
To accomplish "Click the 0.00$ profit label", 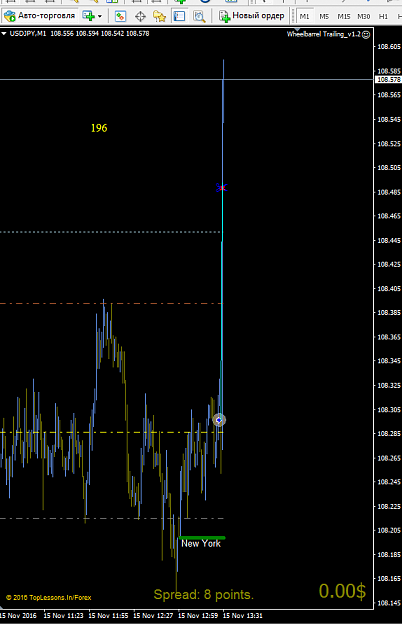I will click(342, 591).
